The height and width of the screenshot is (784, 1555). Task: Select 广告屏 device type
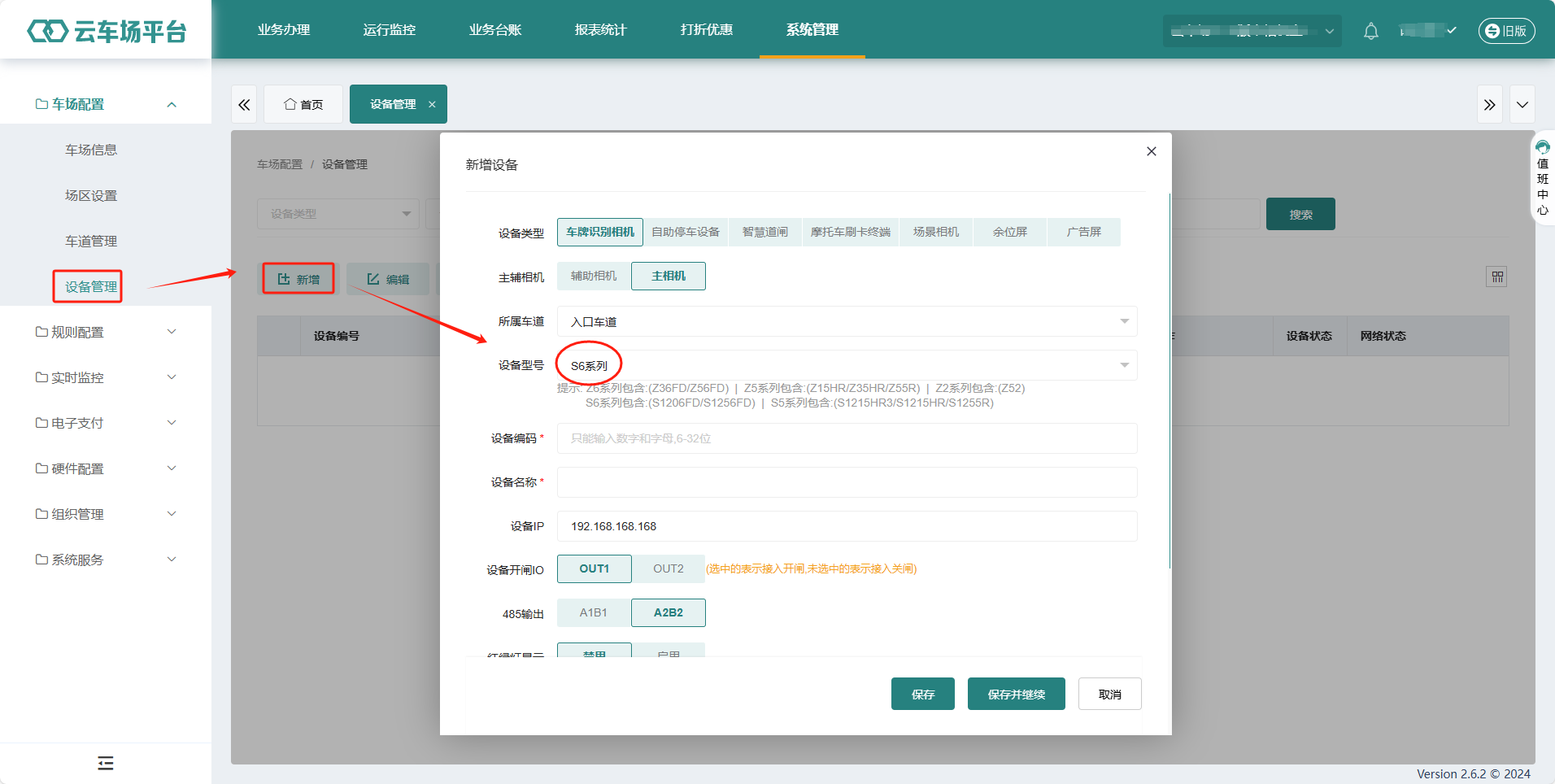click(x=1084, y=232)
